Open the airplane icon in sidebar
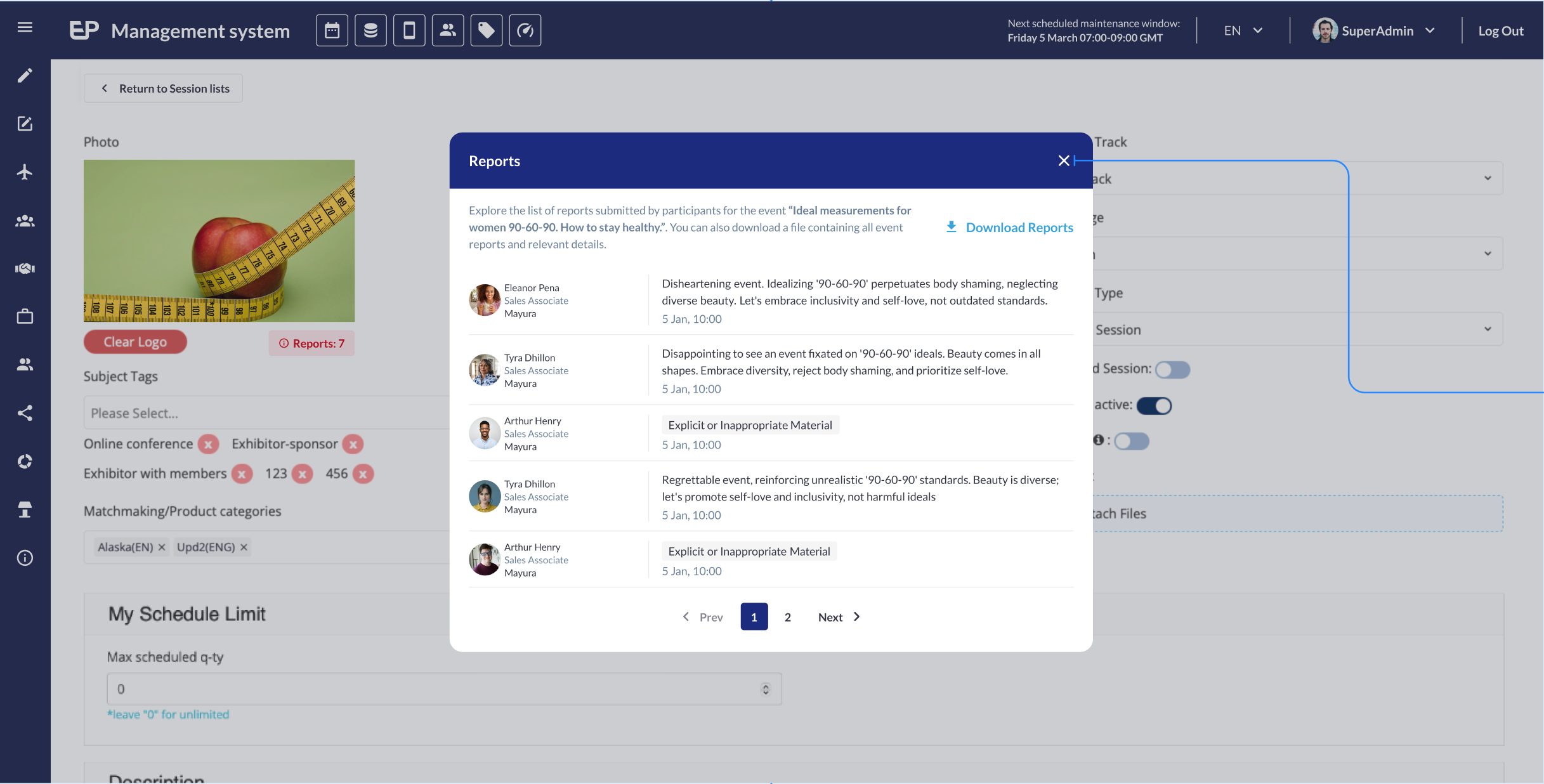Screen dimensions: 1544x784 tap(25, 172)
